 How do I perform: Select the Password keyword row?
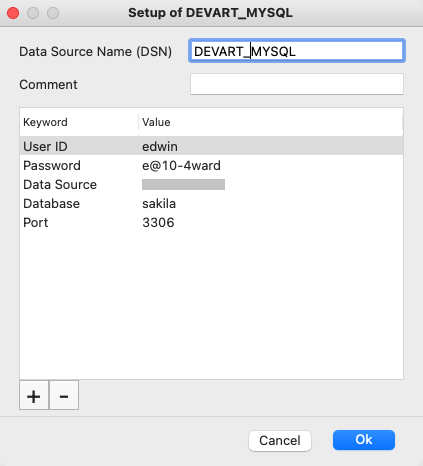coord(211,165)
